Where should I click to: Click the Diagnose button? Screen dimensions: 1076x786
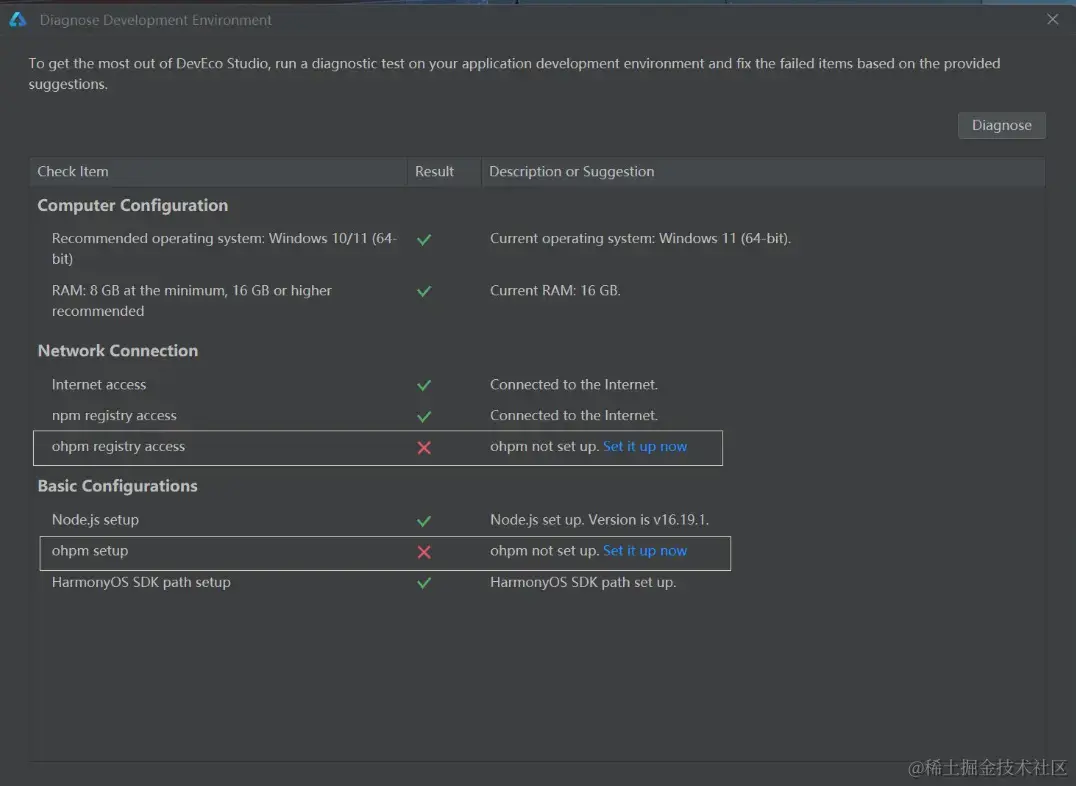[x=1001, y=125]
